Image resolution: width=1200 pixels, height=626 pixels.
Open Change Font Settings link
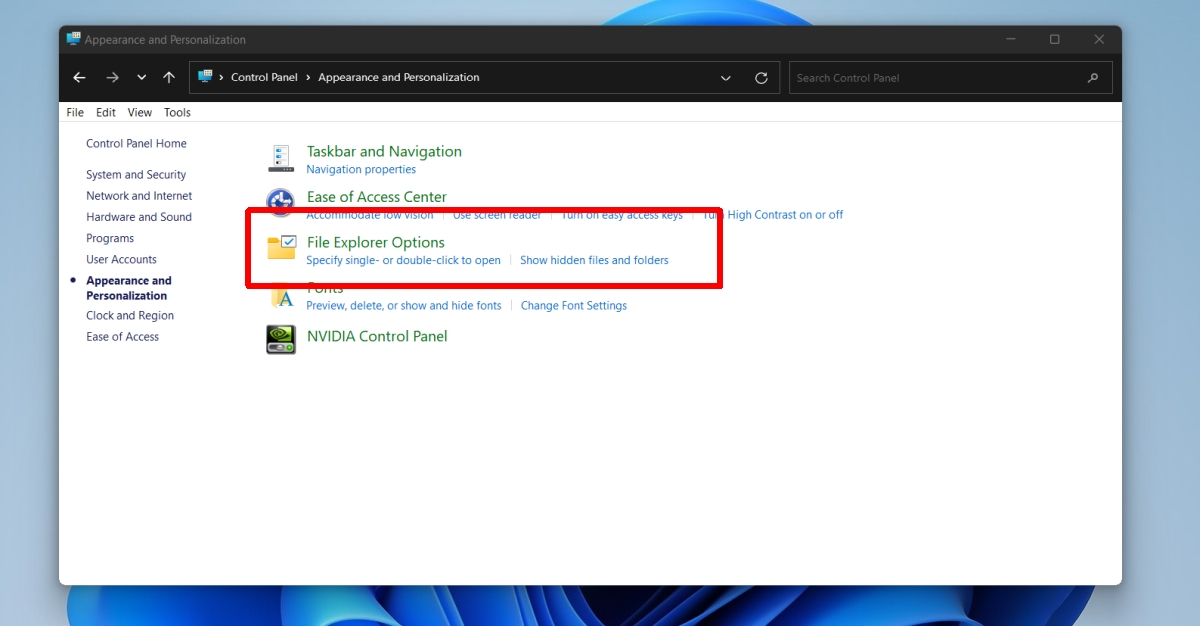(573, 306)
